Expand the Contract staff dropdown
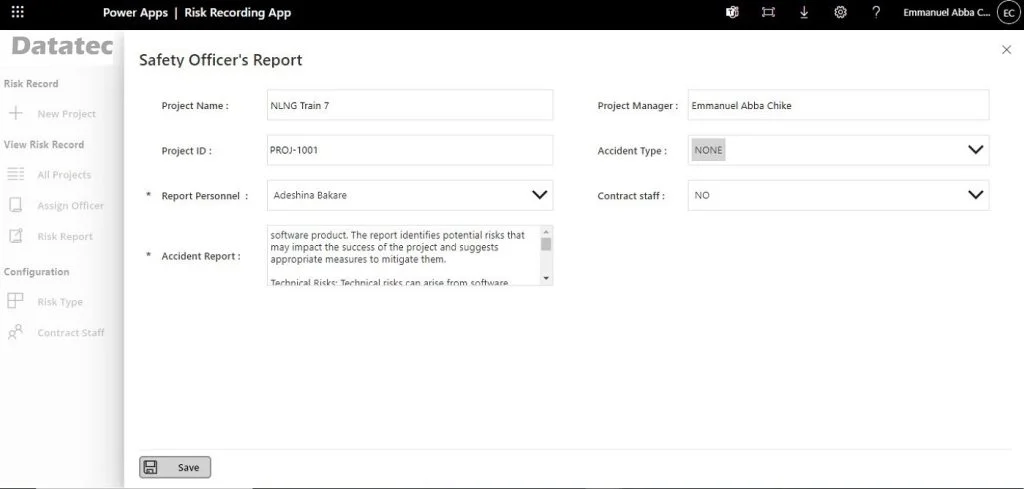This screenshot has width=1024, height=489. [976, 195]
